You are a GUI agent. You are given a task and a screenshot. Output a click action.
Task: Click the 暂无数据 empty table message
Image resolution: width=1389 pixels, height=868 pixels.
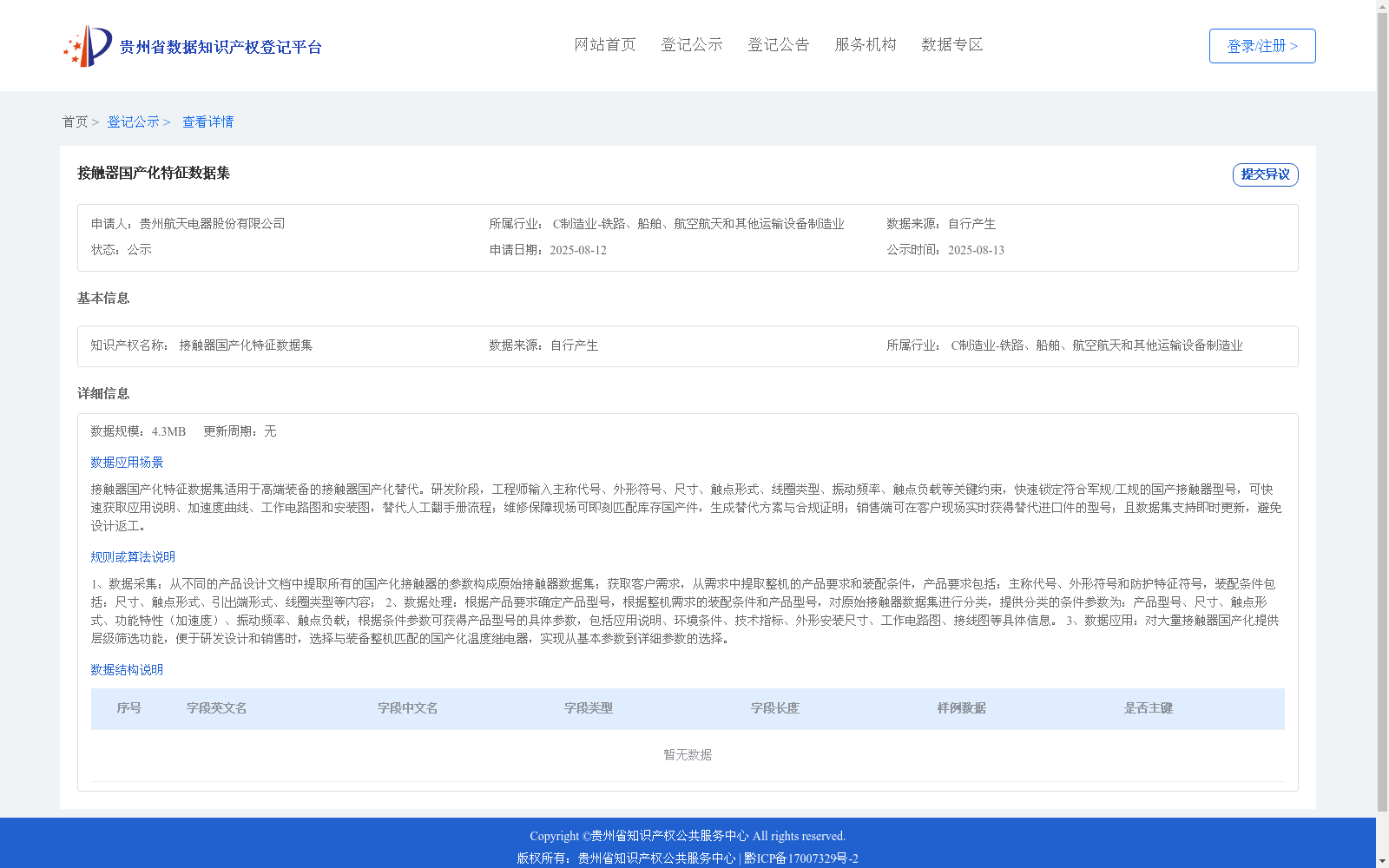[688, 755]
